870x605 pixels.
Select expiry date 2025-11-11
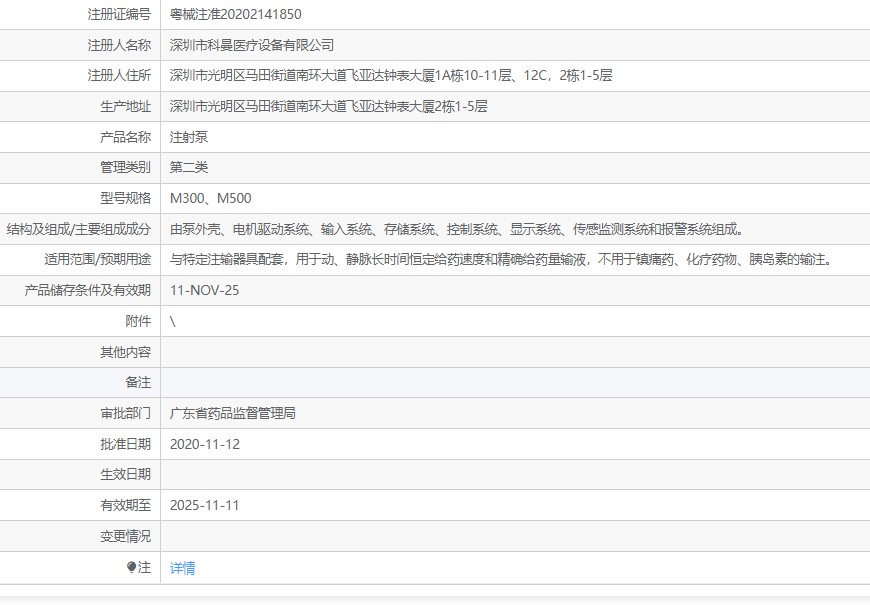click(205, 505)
